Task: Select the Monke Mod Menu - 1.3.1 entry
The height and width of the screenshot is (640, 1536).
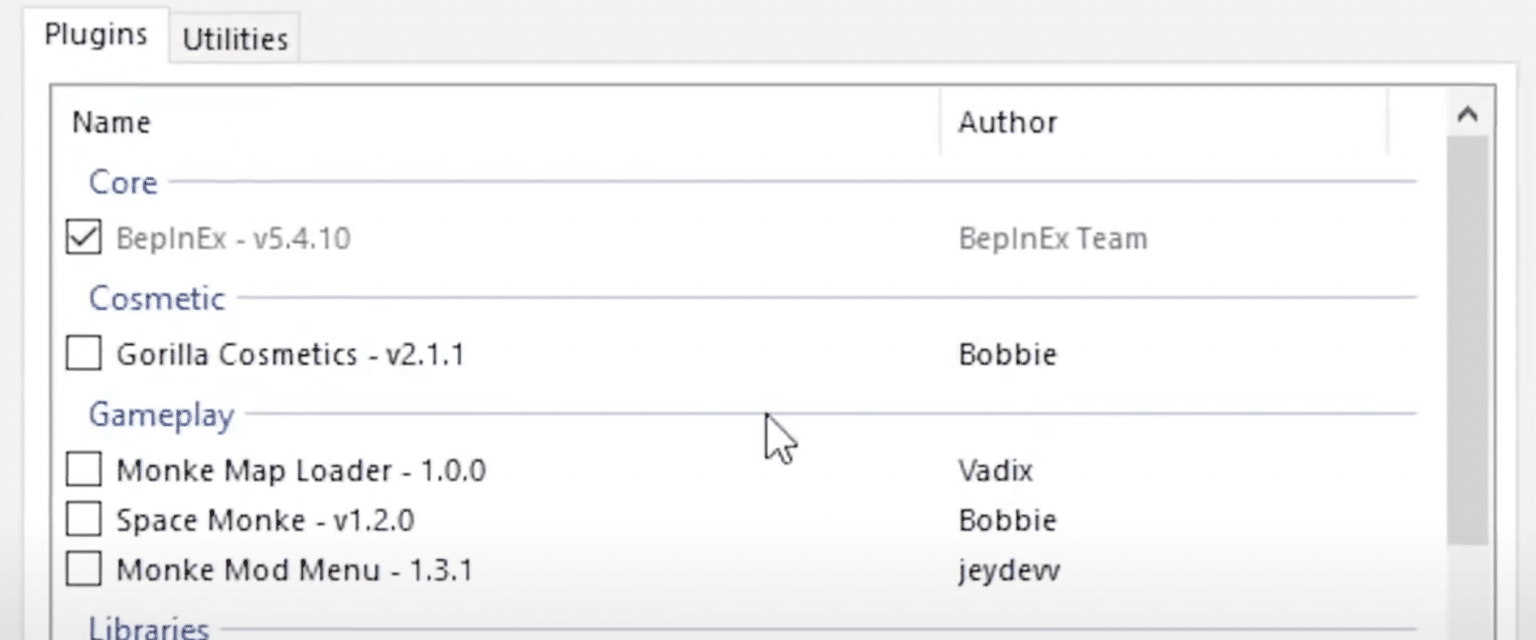Action: pos(294,571)
